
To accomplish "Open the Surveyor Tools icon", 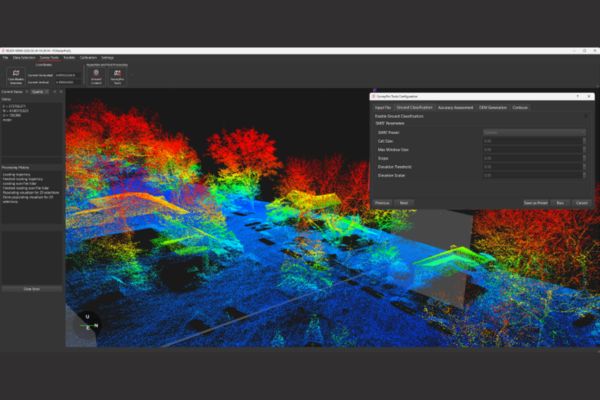I will pyautogui.click(x=118, y=75).
